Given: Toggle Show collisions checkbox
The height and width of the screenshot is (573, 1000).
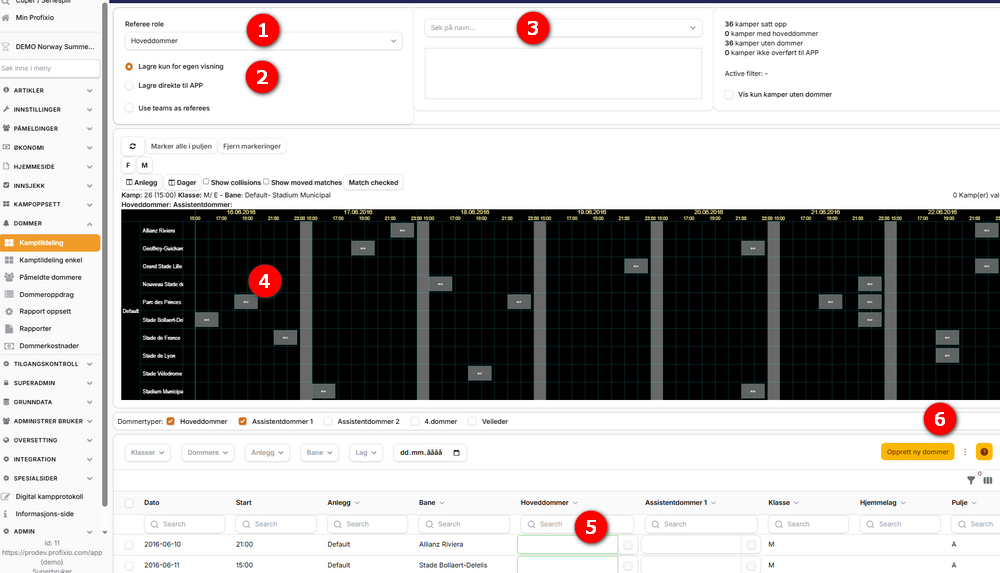Looking at the screenshot, I should 206,182.
